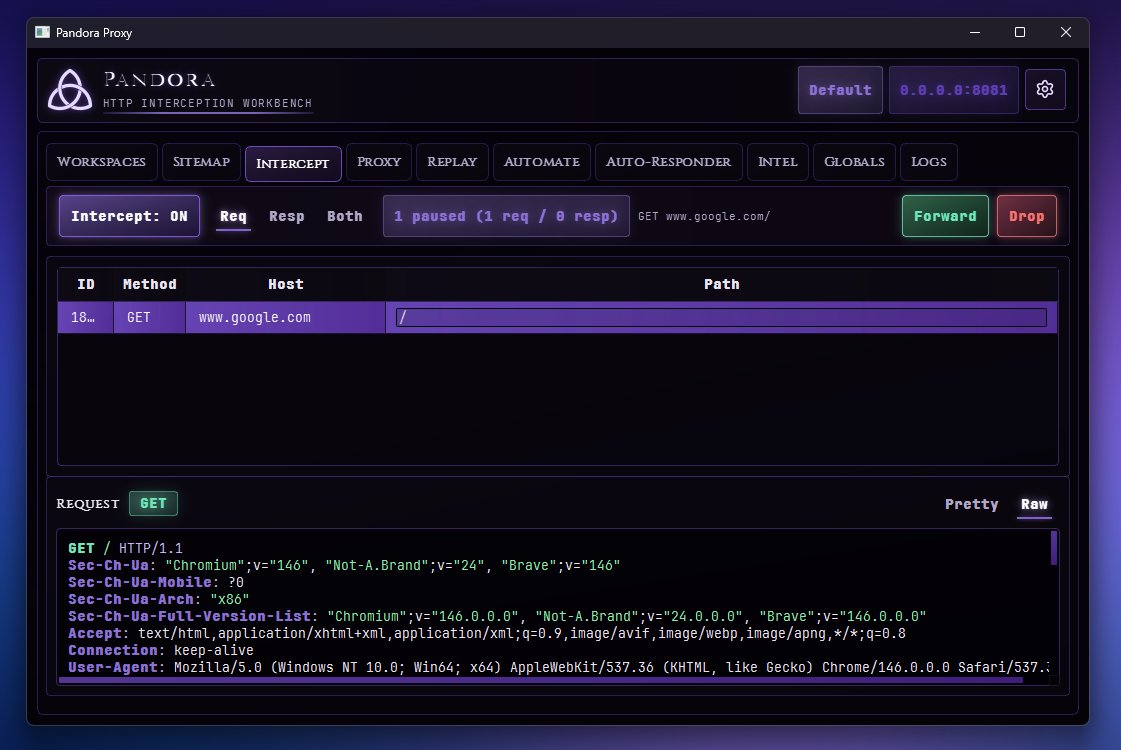Image resolution: width=1121 pixels, height=750 pixels.
Task: Select the Both intercept mode
Action: 345,216
